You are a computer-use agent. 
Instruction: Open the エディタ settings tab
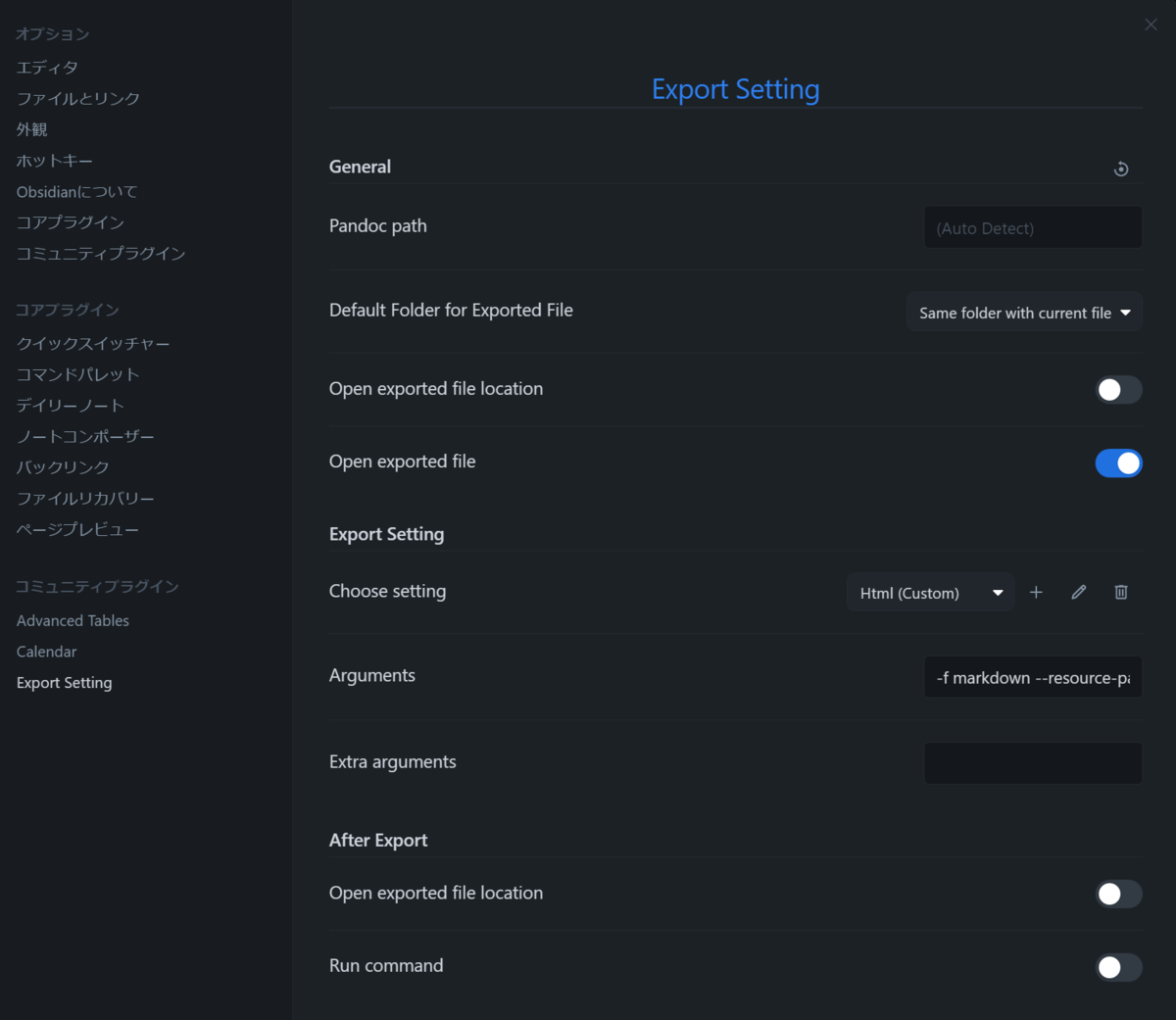coord(47,68)
